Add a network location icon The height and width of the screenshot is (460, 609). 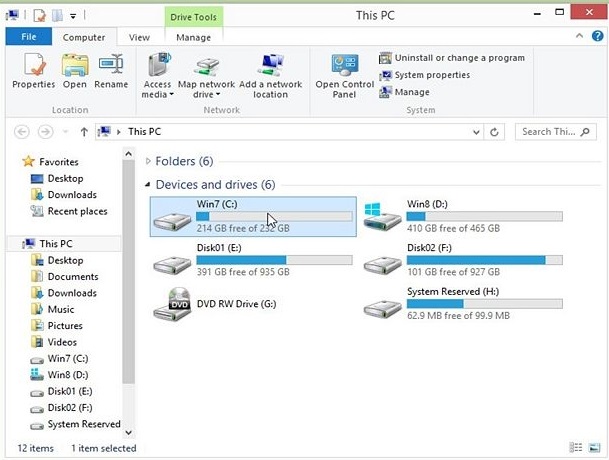[270, 65]
